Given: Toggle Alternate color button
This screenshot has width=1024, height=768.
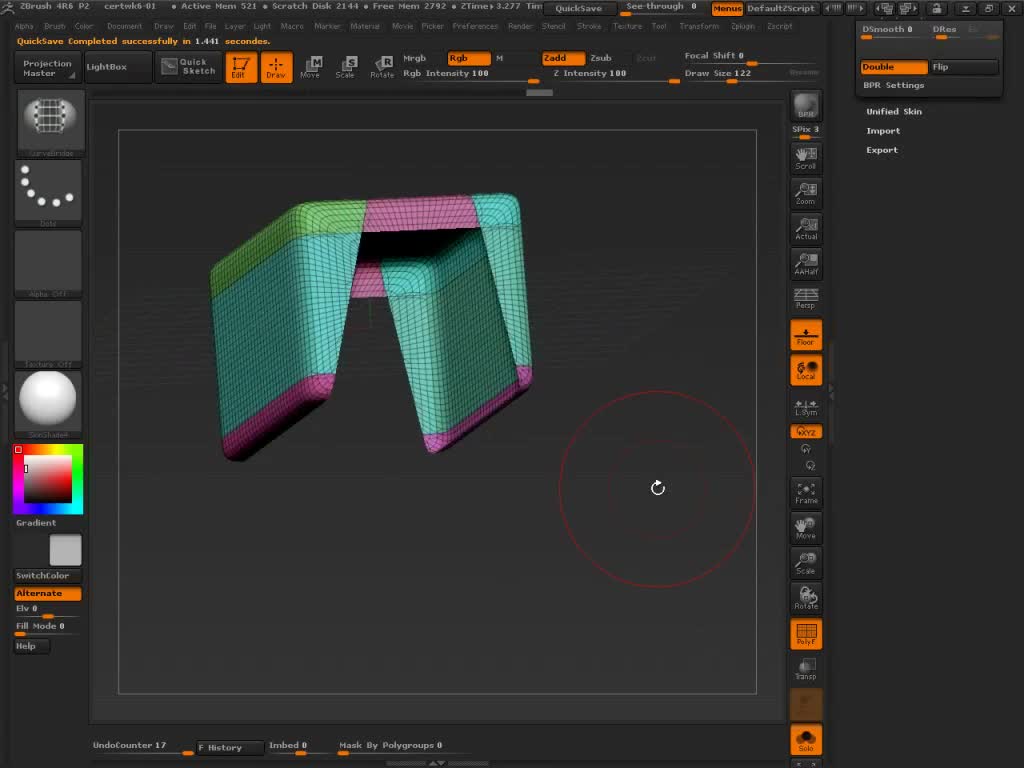Looking at the screenshot, I should pyautogui.click(x=48, y=593).
